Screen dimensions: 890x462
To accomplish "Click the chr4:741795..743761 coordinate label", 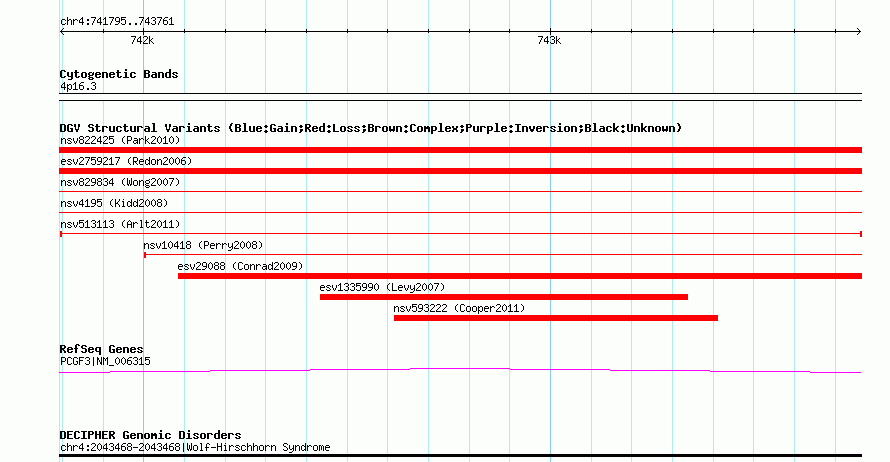I will coord(117,22).
